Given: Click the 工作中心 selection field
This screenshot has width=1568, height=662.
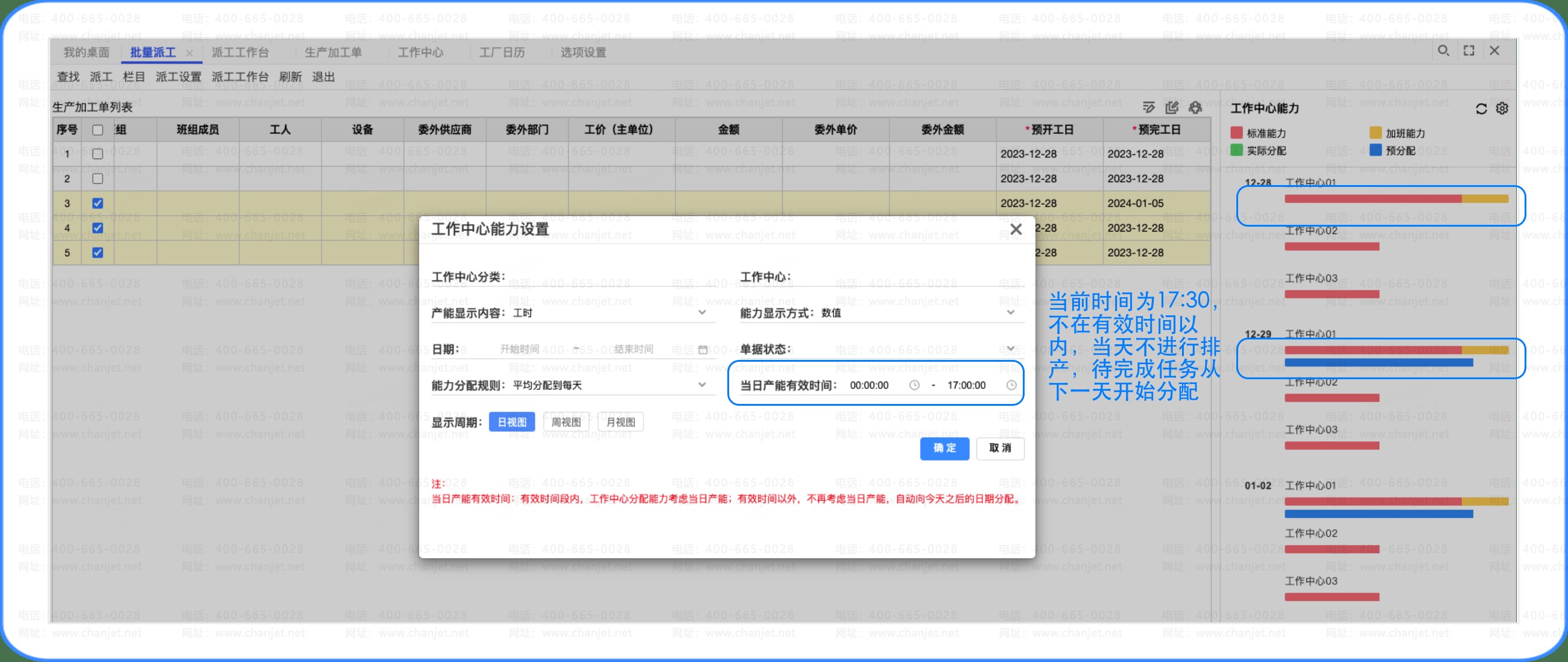Looking at the screenshot, I should tap(909, 277).
